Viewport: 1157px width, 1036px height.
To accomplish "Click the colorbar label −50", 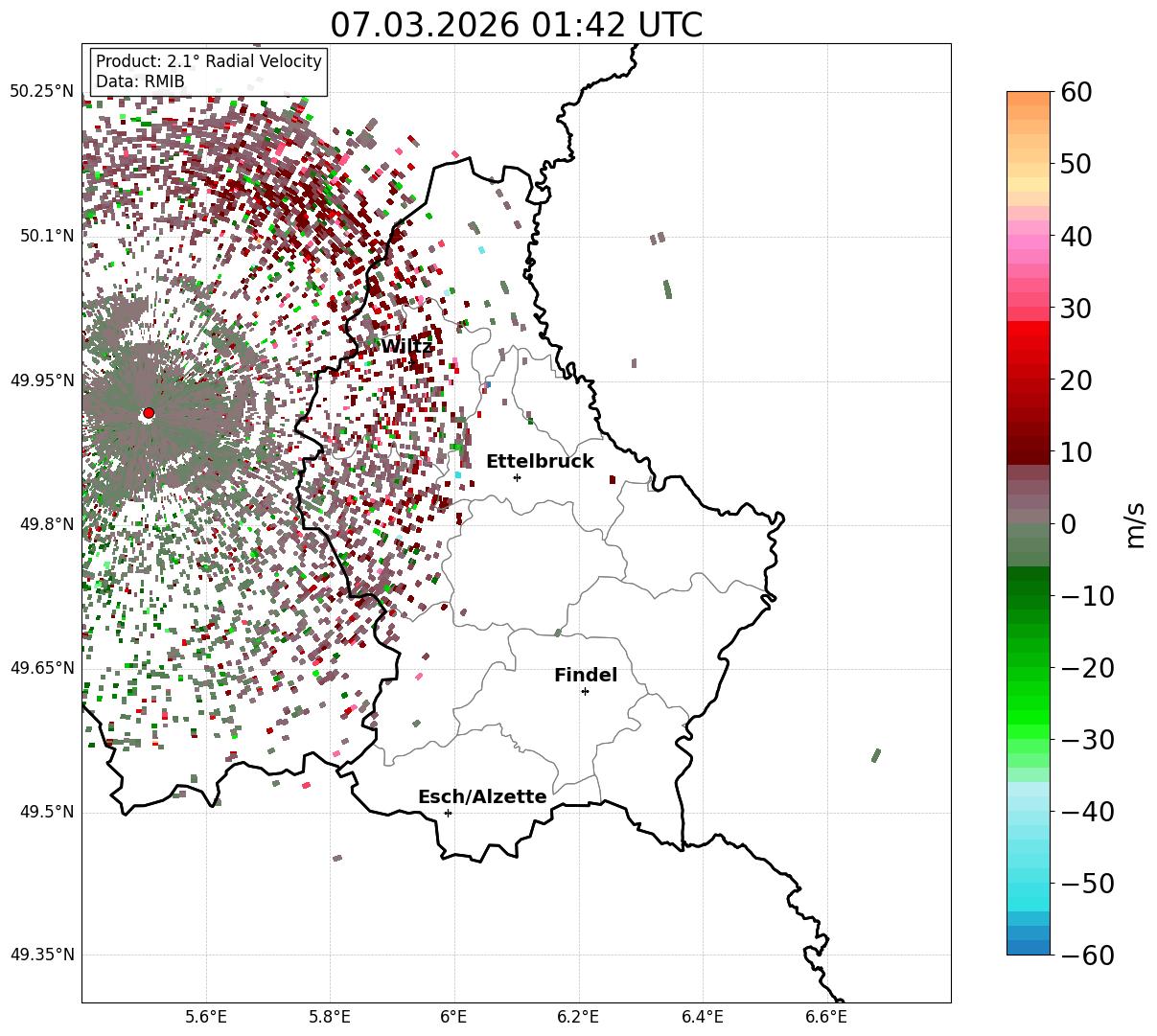I will point(1087,884).
